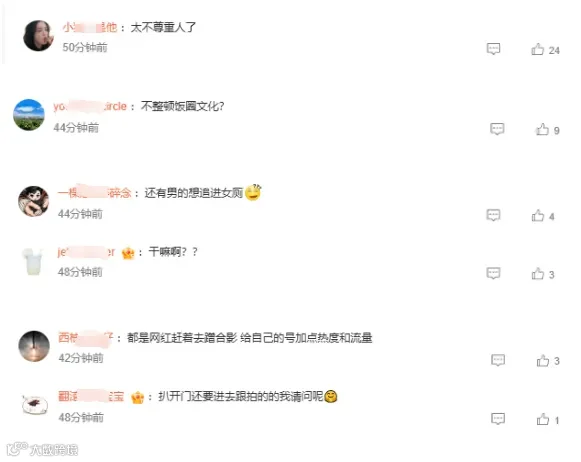Screen dimensions: 581x462
Task: Click the crown badge next to 干嘛啊 commenter
Action: point(128,253)
